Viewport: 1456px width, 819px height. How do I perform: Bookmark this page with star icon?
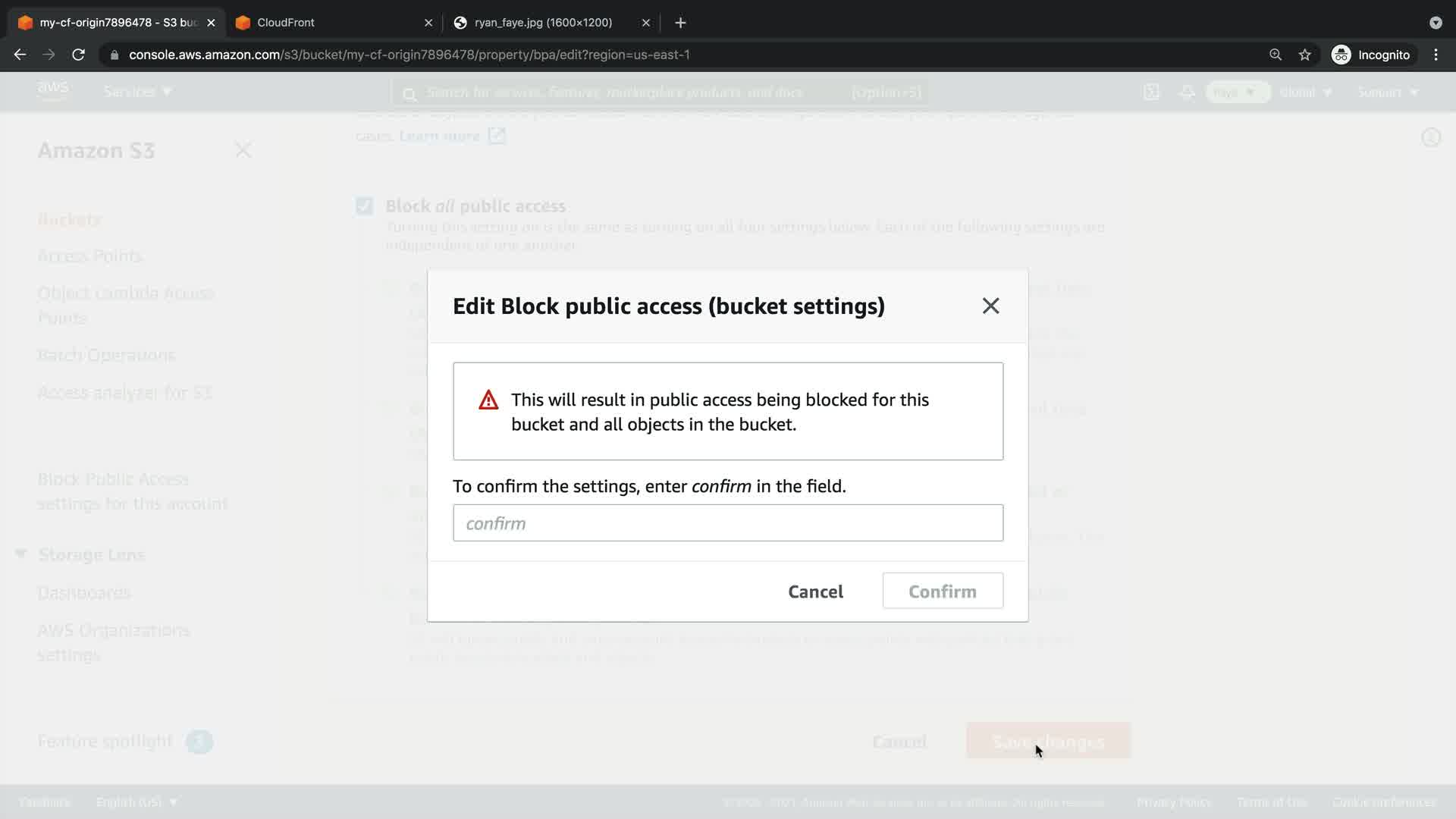coord(1304,55)
